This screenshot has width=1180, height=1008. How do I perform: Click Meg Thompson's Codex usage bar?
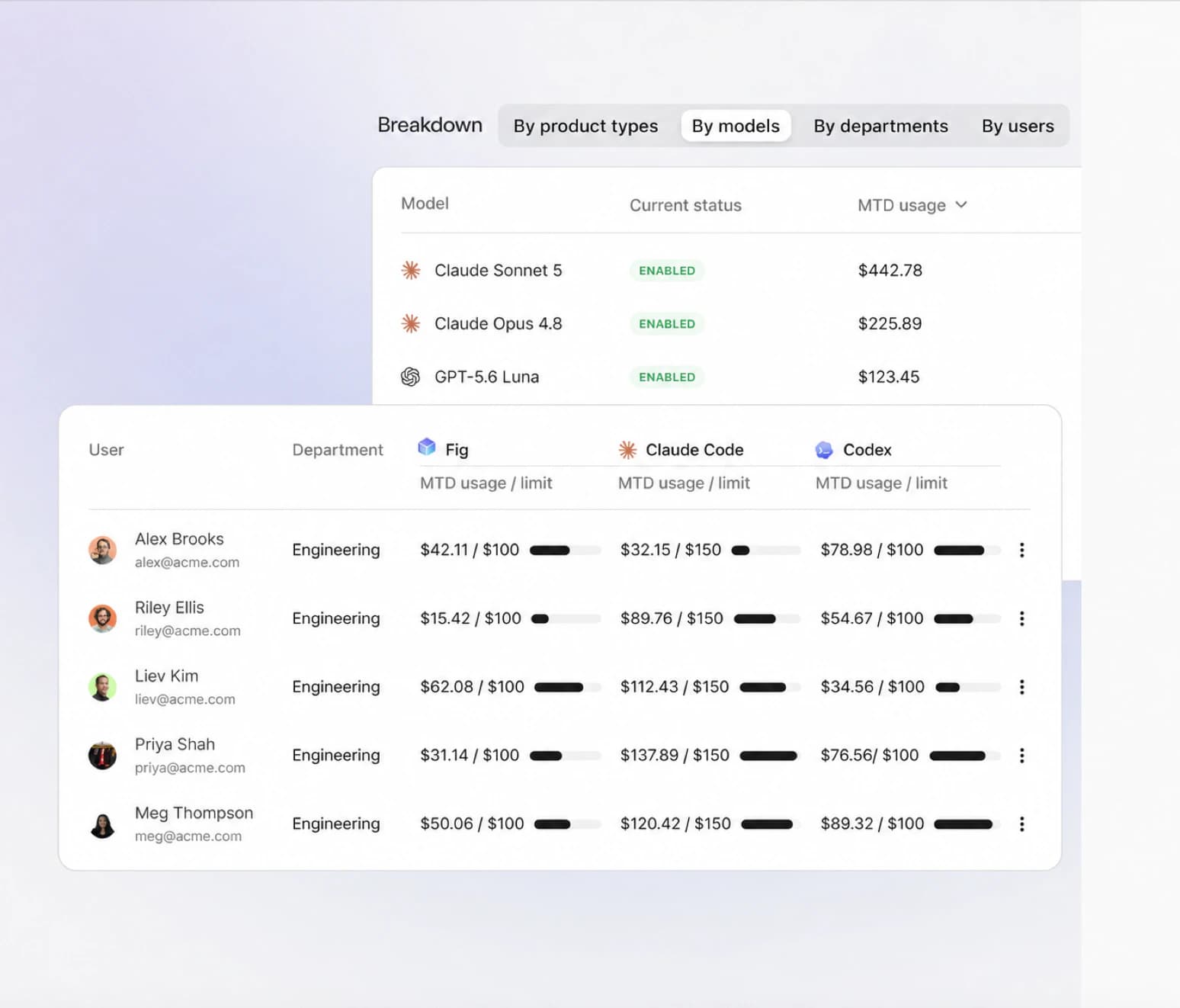967,824
